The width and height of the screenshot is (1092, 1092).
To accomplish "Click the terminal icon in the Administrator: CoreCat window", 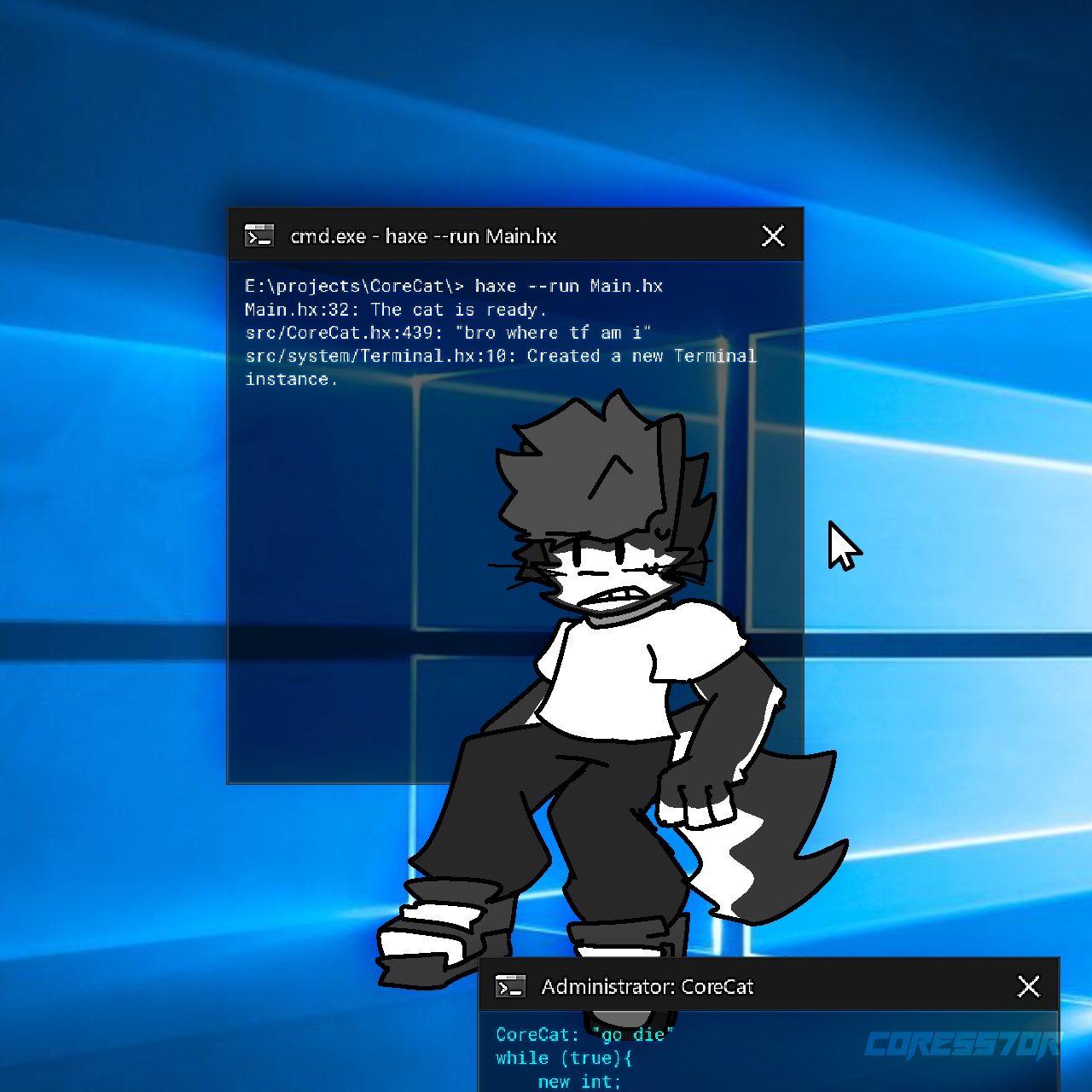I will click(510, 986).
